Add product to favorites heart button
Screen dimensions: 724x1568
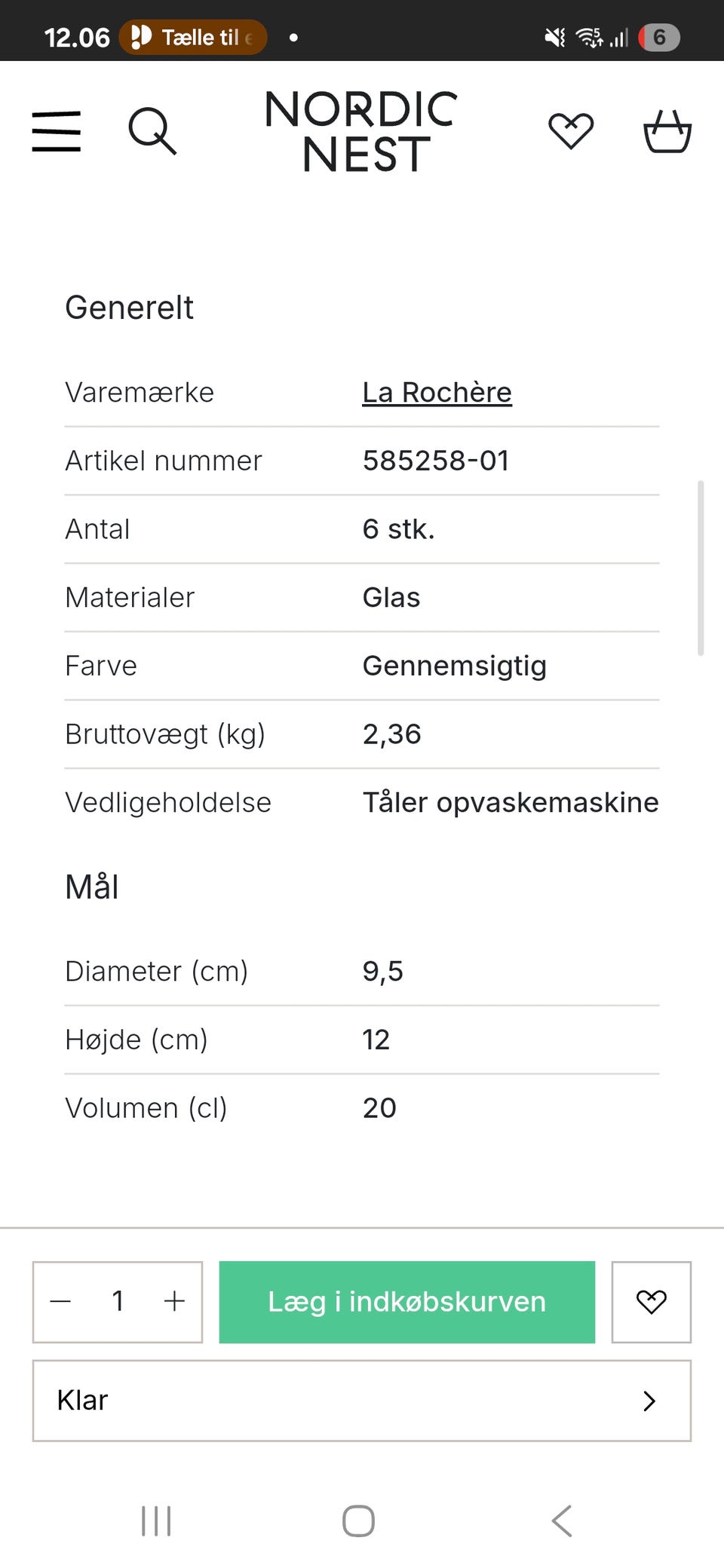[x=651, y=1302]
